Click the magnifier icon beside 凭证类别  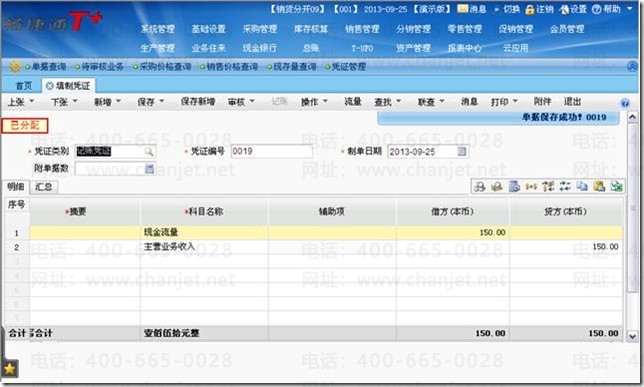(149, 152)
